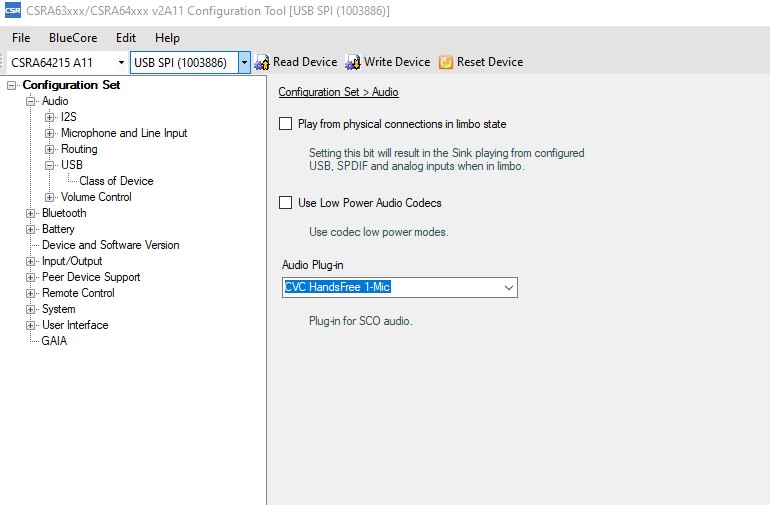This screenshot has height=505, width=770.
Task: Click the CSR application icon in title bar
Action: tap(12, 11)
